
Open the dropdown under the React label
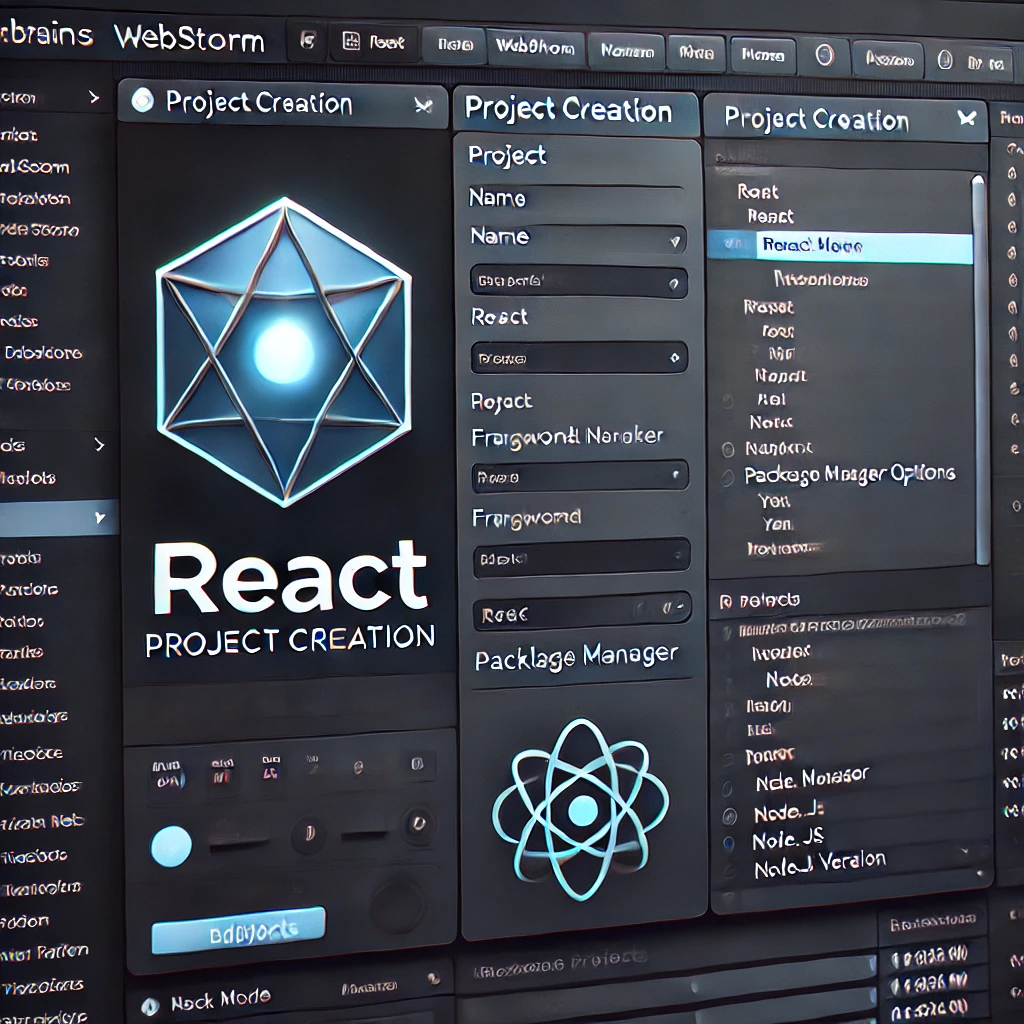click(579, 358)
